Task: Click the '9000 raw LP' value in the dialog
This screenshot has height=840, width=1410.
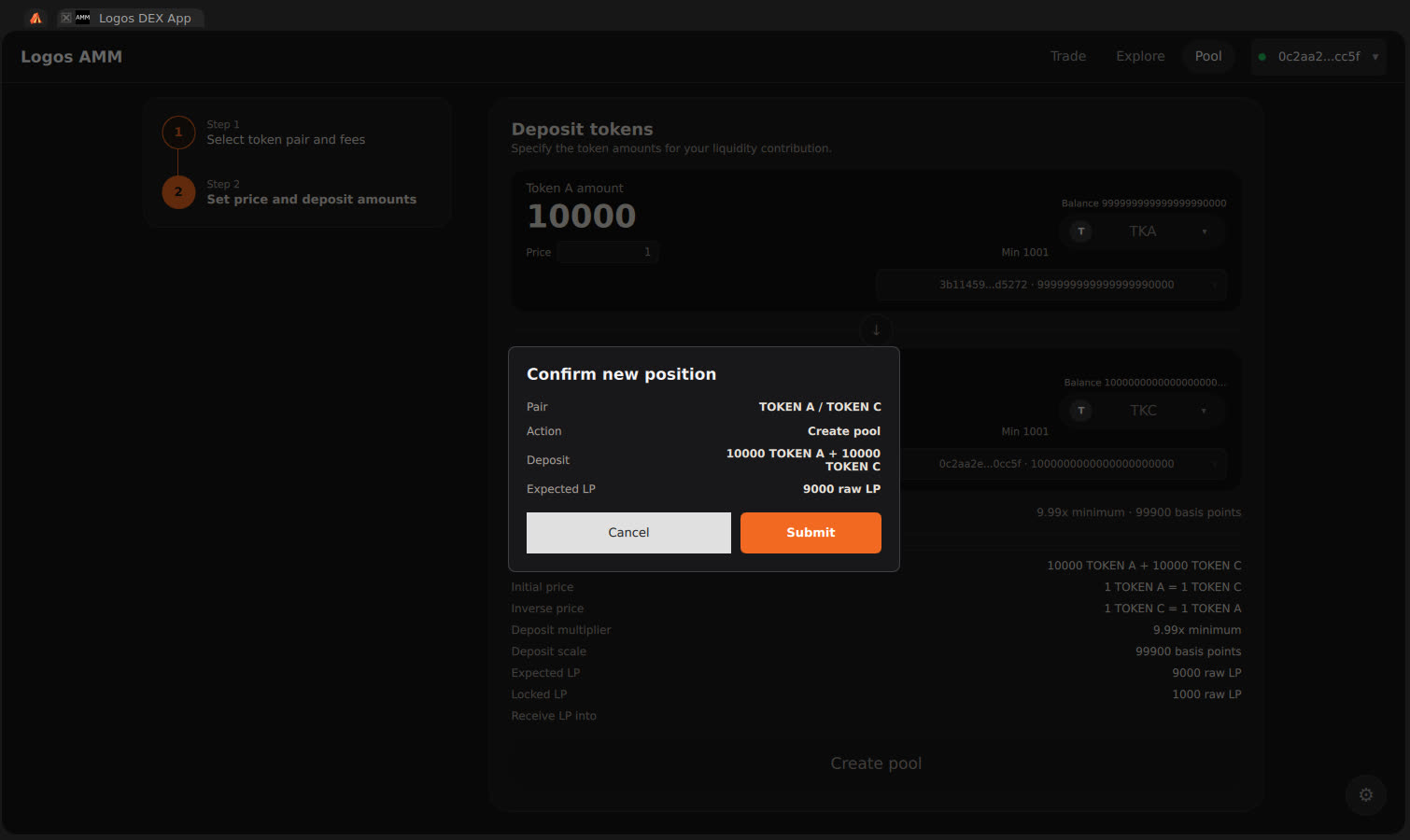Action: (x=841, y=489)
